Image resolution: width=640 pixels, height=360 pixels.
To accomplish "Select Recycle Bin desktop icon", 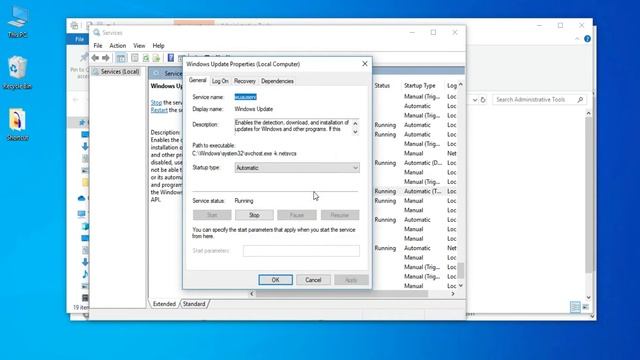I will [17, 73].
